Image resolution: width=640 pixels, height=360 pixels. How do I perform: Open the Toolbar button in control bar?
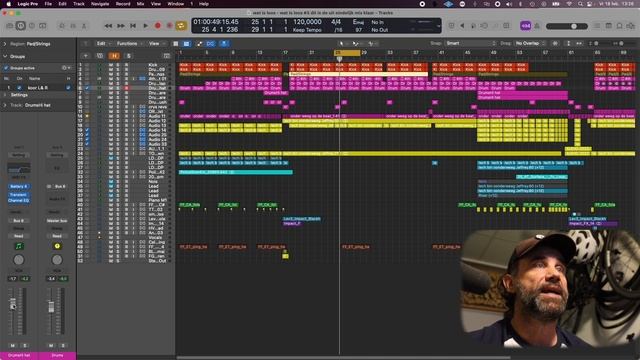pyautogui.click(x=42, y=26)
